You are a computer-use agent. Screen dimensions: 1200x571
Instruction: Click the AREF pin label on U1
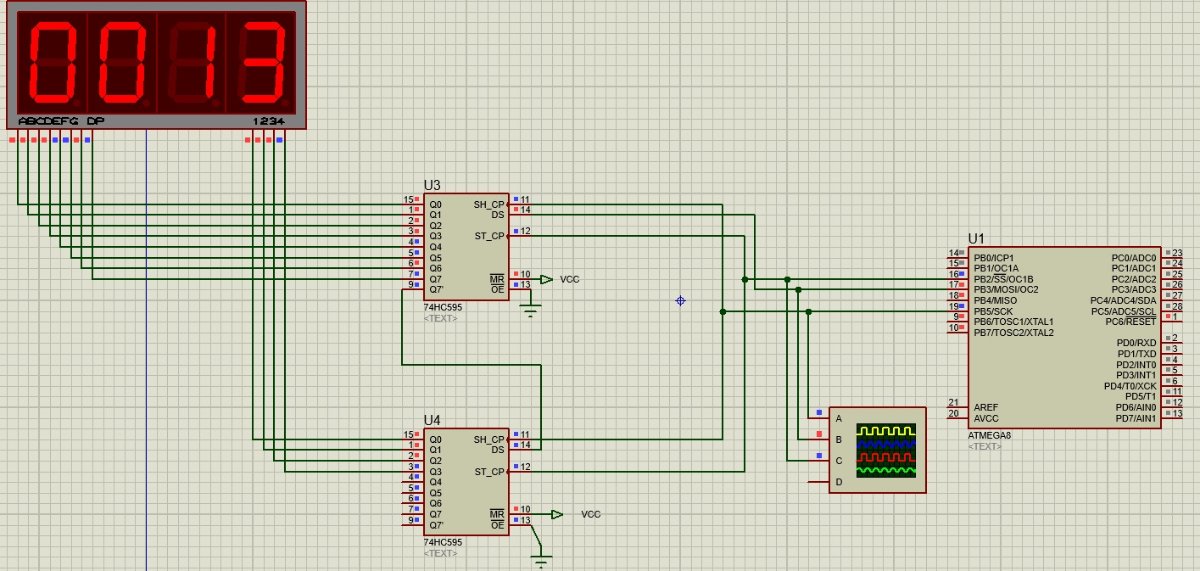click(984, 407)
